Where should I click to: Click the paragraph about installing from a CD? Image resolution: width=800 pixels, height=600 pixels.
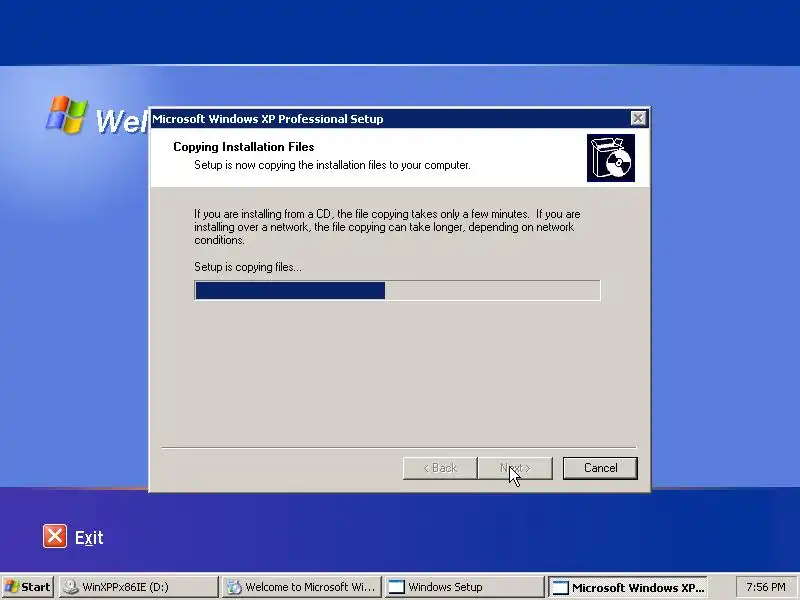[x=387, y=227]
